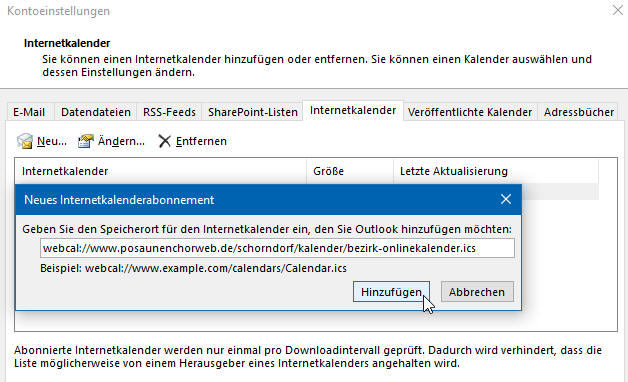This screenshot has width=628, height=382.
Task: Switch to the Adressbücher tab
Action: click(x=579, y=112)
